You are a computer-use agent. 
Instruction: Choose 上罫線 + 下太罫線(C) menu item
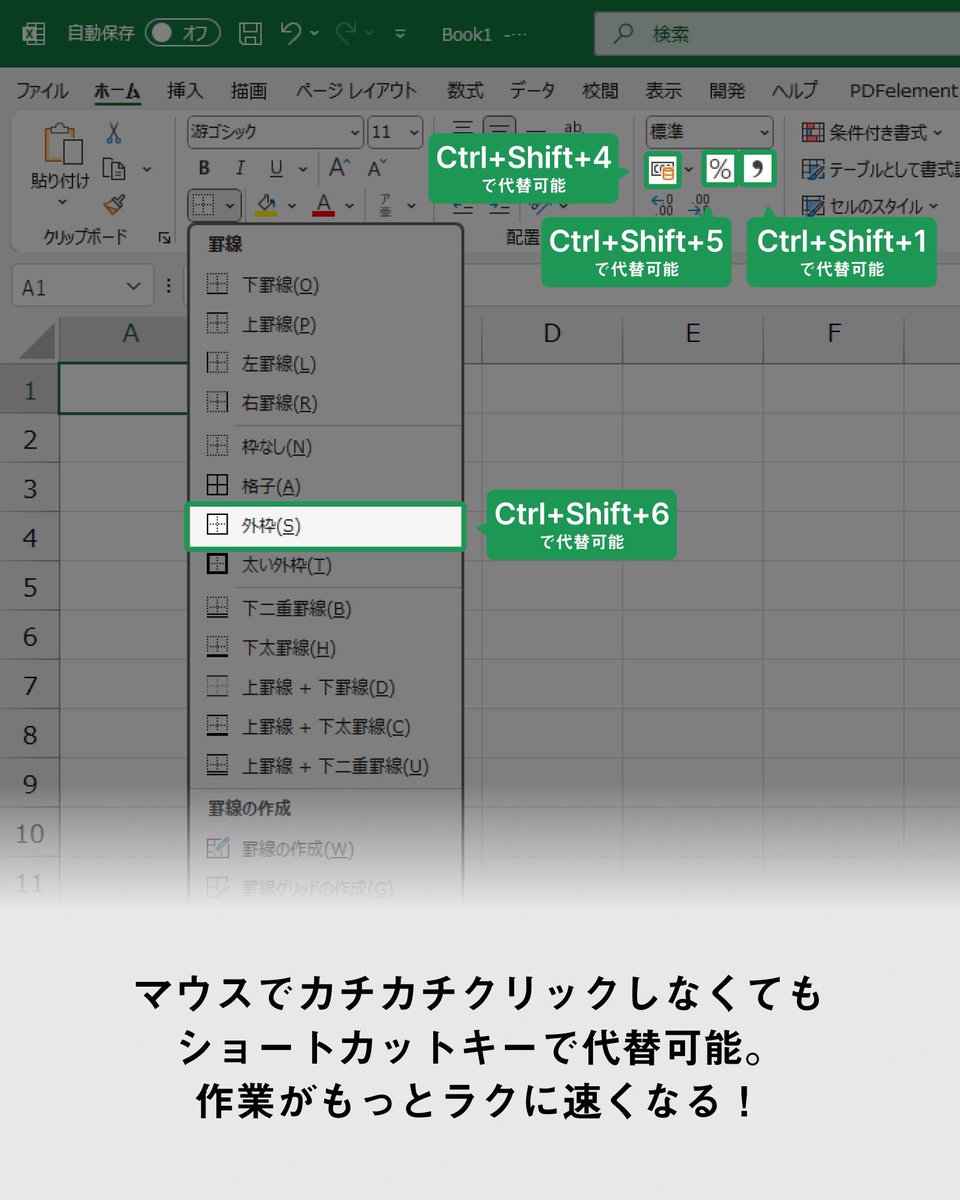325,727
